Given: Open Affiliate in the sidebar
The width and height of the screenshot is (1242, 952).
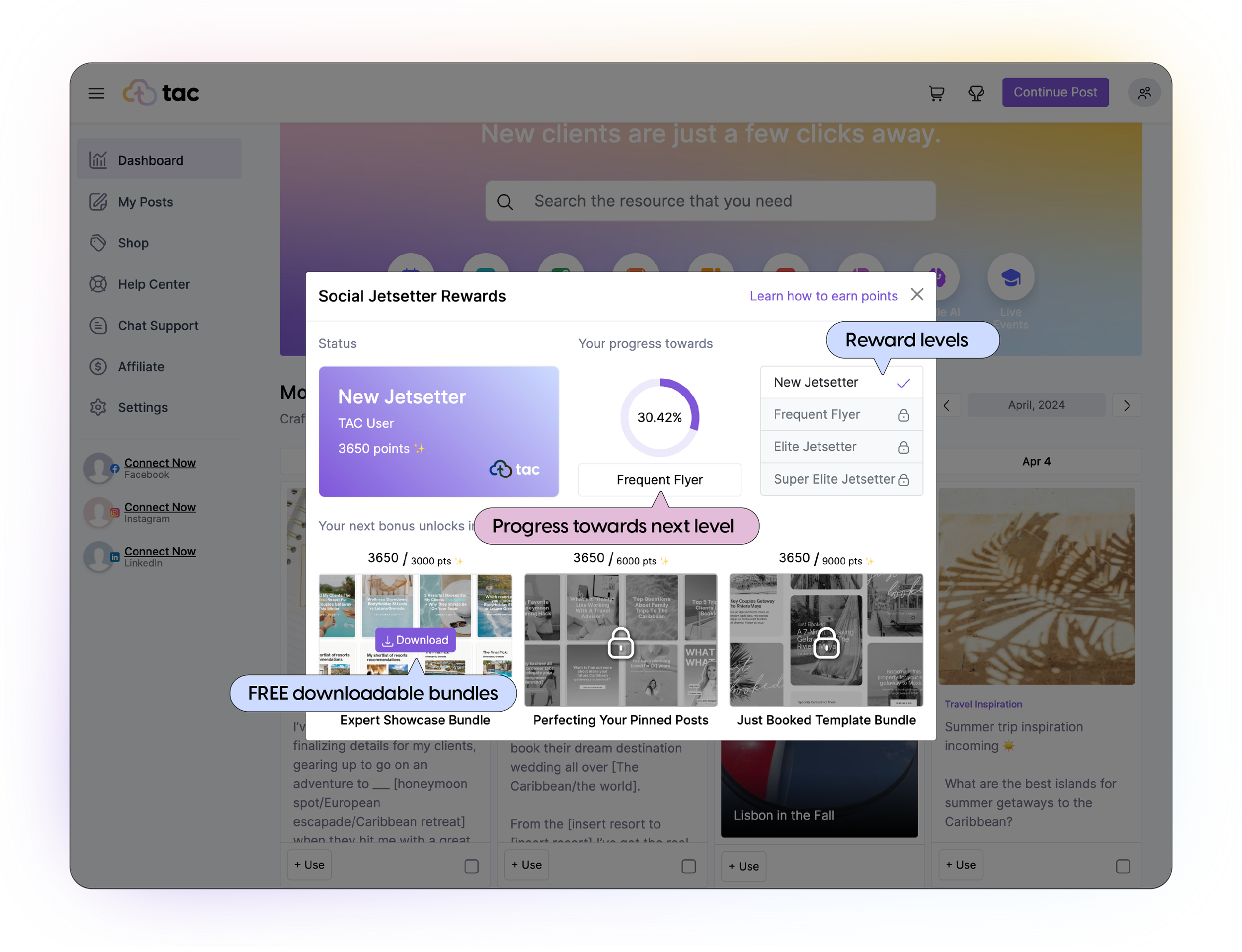Looking at the screenshot, I should (141, 366).
